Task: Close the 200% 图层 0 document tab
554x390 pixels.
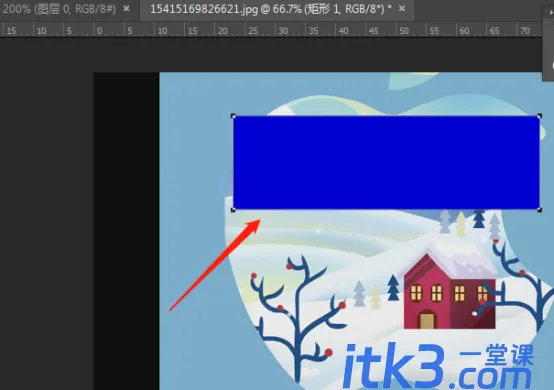Action: coord(126,8)
